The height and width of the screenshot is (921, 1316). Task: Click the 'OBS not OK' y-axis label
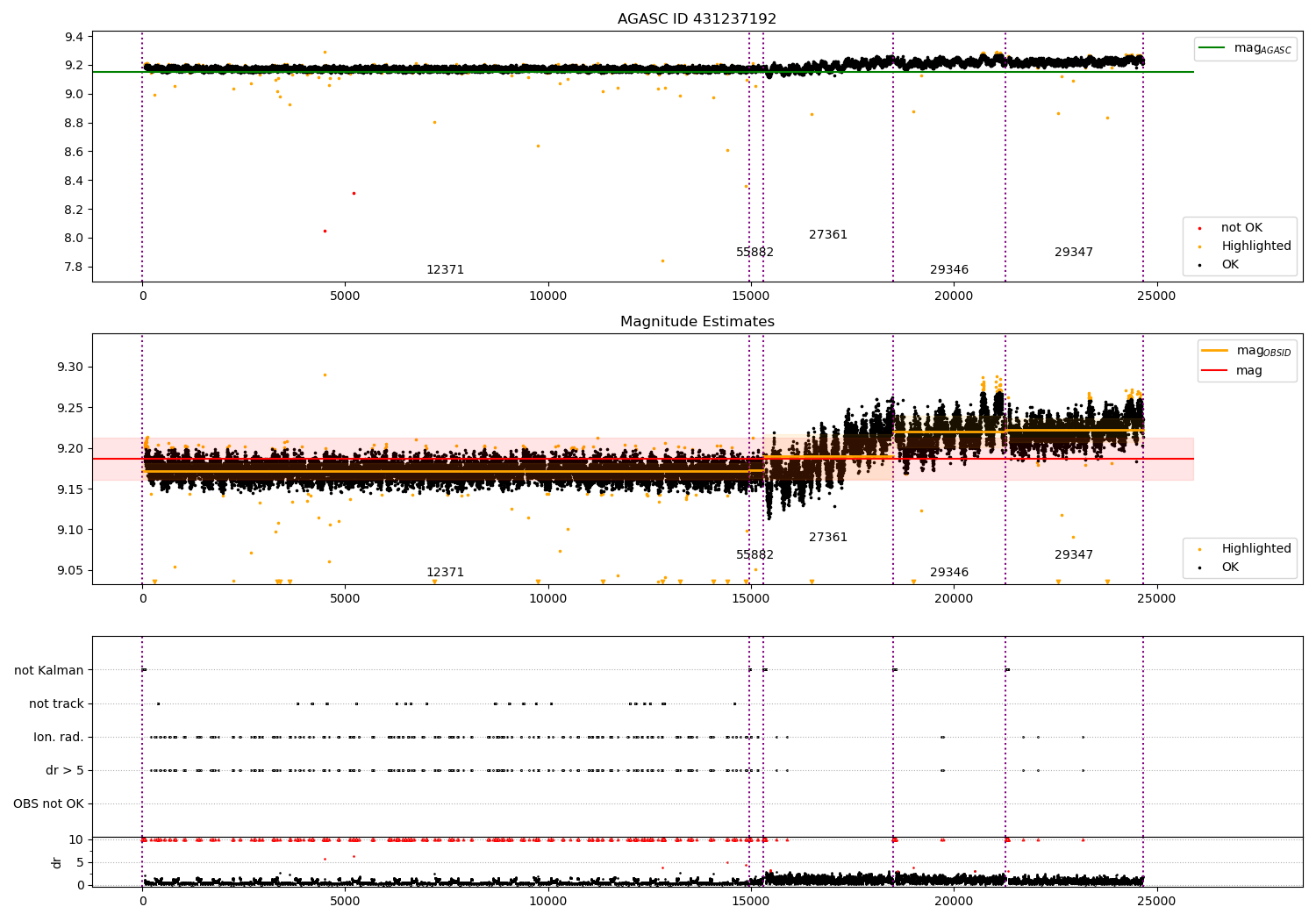coord(48,804)
